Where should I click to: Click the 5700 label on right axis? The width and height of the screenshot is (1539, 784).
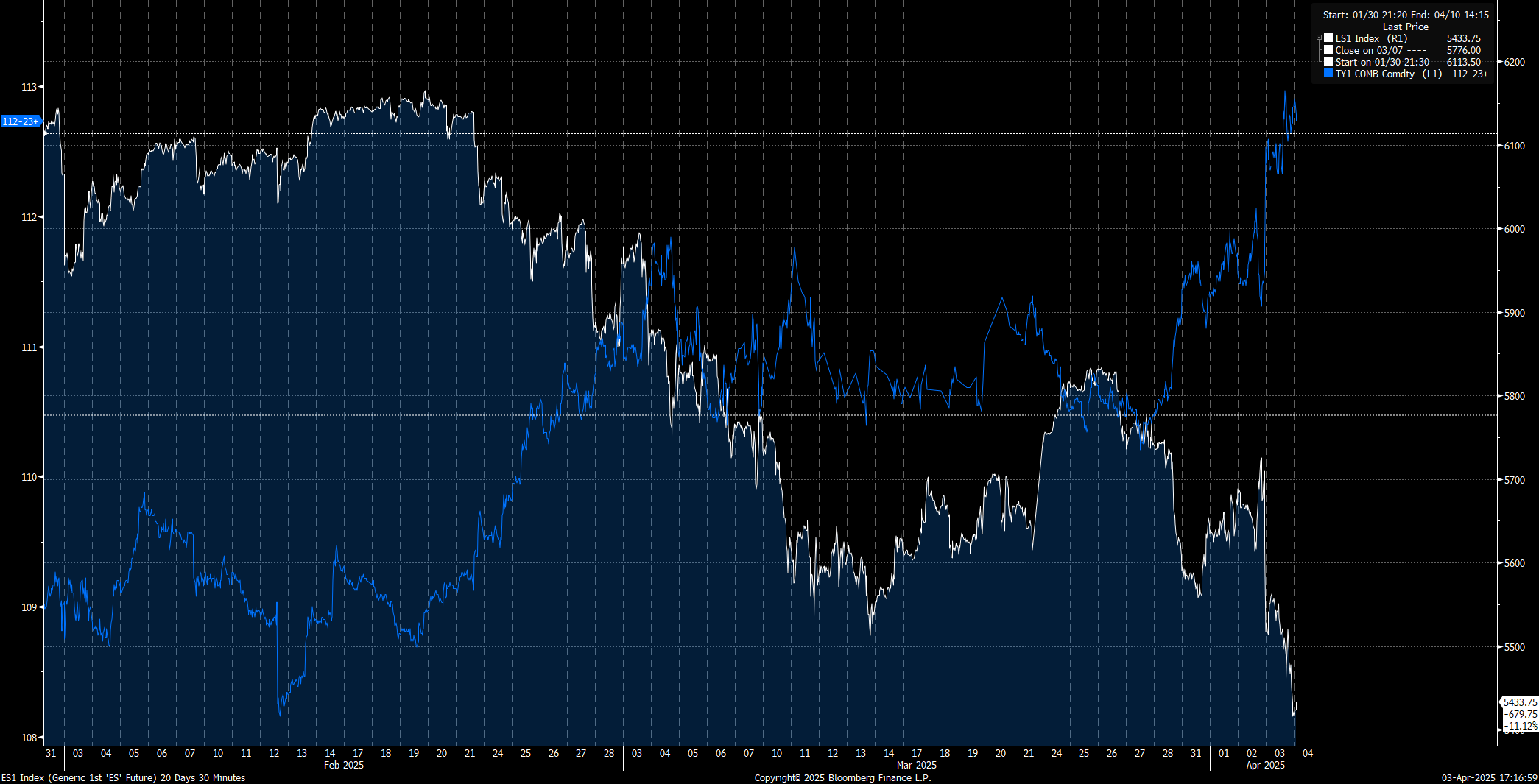coord(1515,480)
